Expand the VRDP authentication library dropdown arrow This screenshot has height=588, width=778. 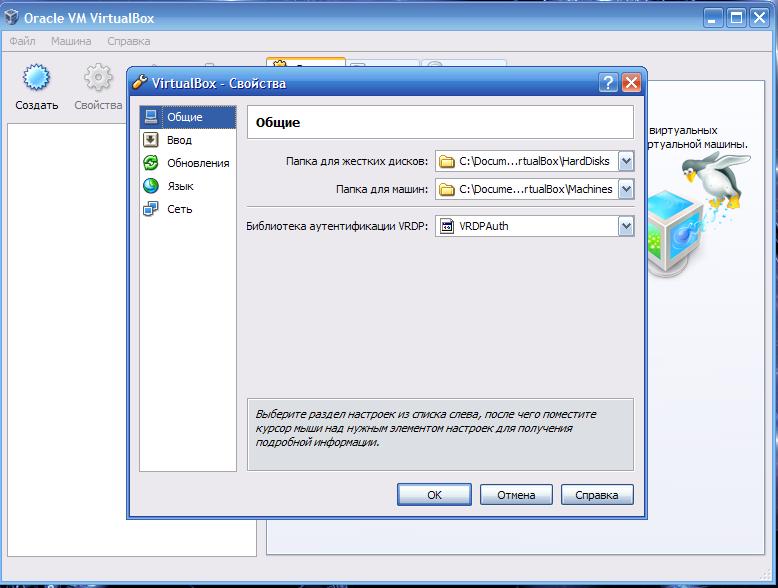(626, 226)
